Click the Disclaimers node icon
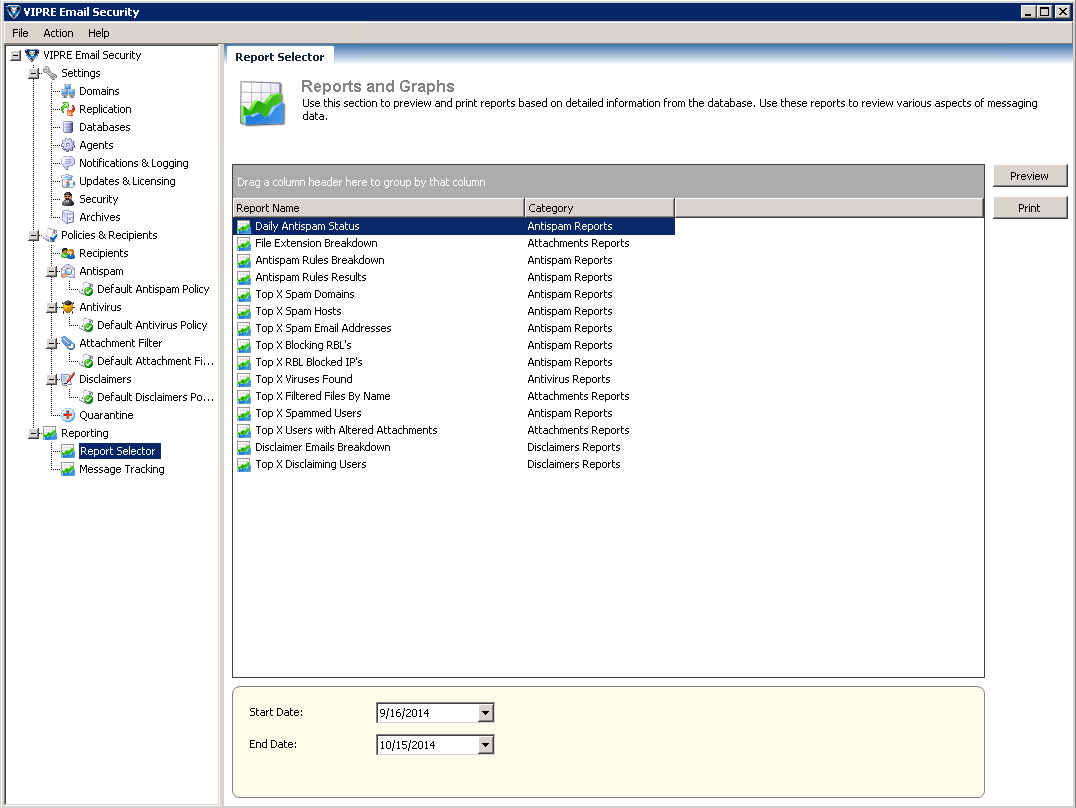This screenshot has width=1076, height=808. click(68, 379)
